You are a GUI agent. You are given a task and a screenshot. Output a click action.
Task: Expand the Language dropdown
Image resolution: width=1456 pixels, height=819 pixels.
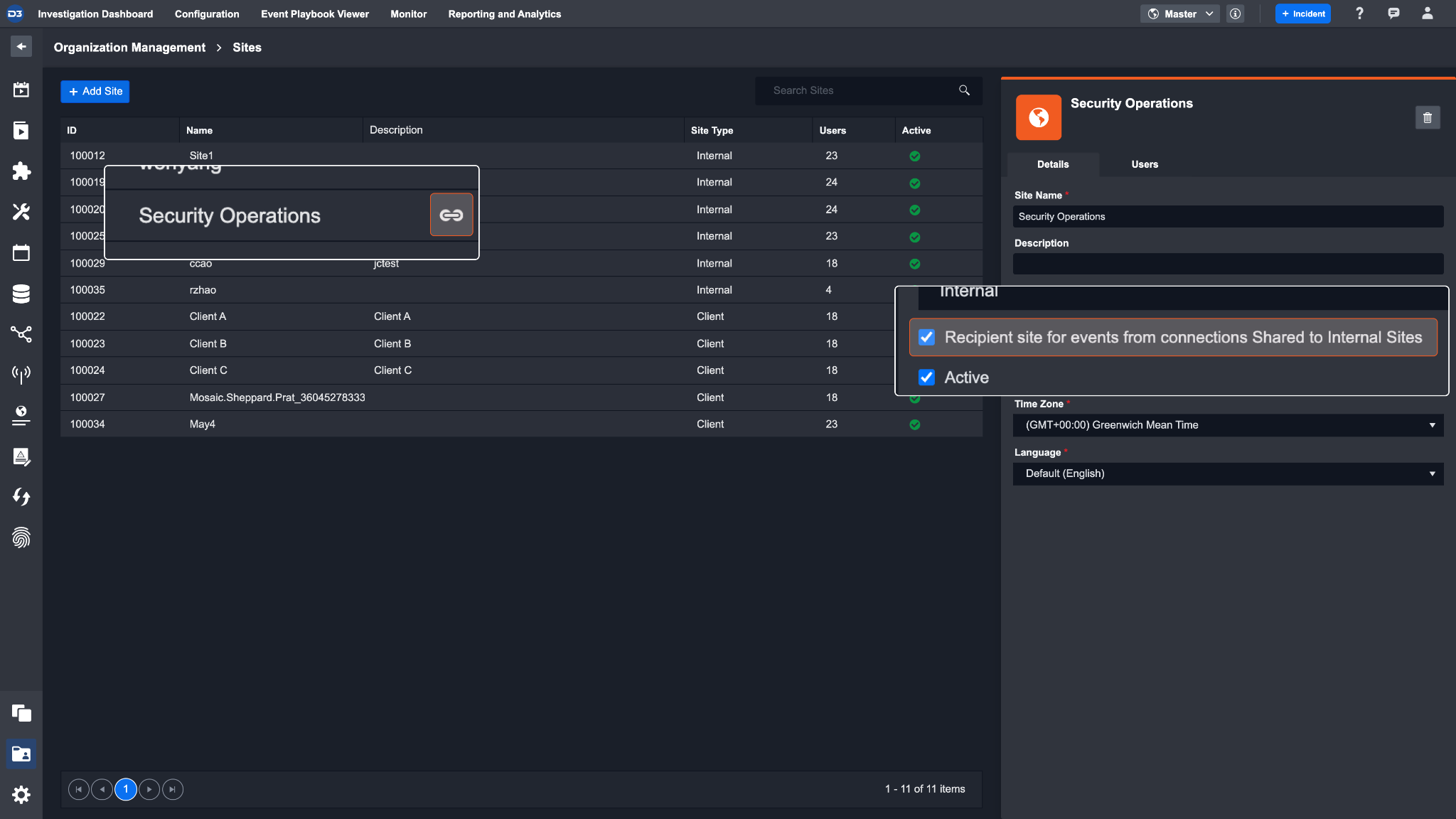click(1228, 473)
